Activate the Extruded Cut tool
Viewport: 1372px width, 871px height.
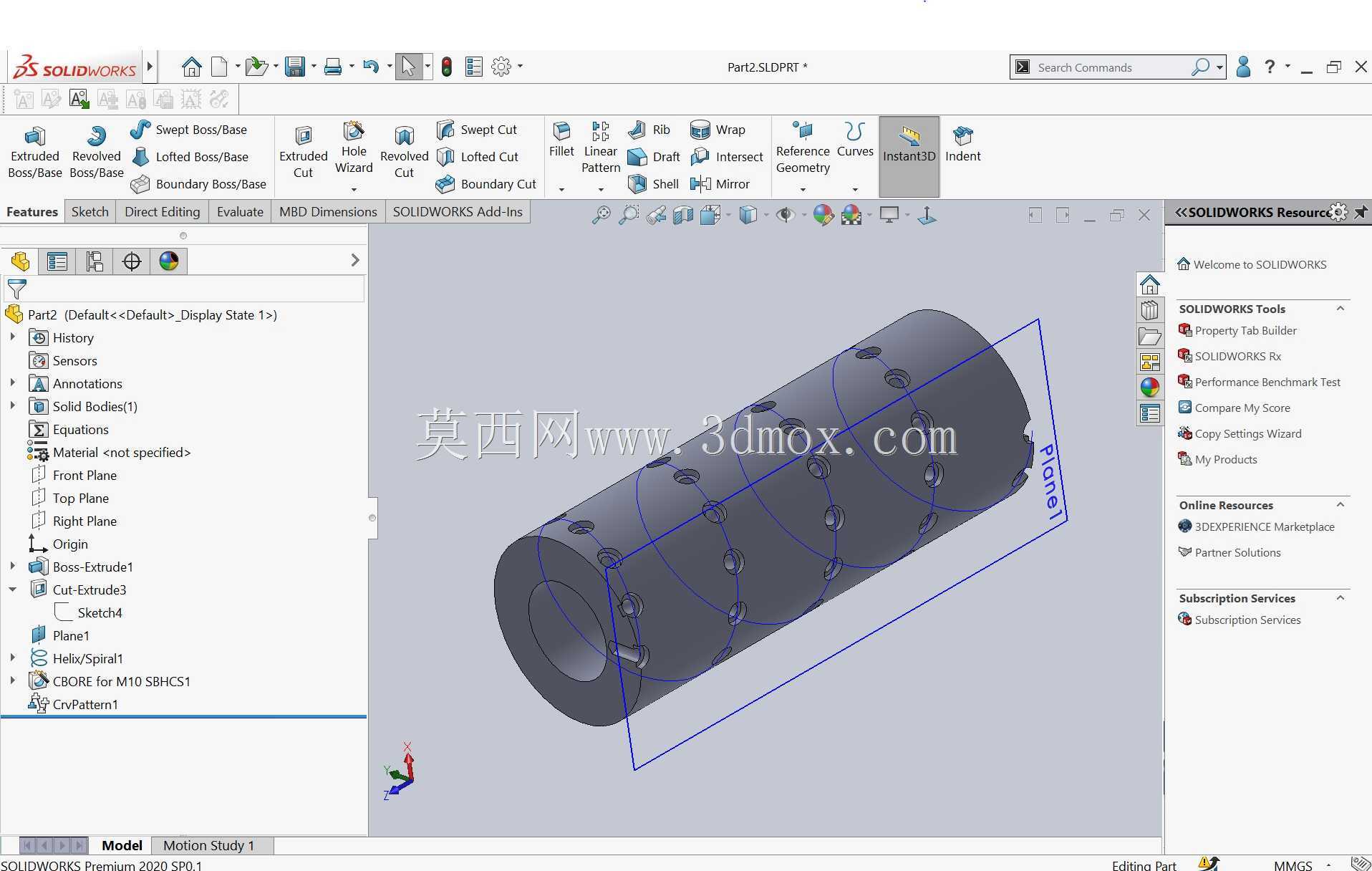[x=303, y=152]
